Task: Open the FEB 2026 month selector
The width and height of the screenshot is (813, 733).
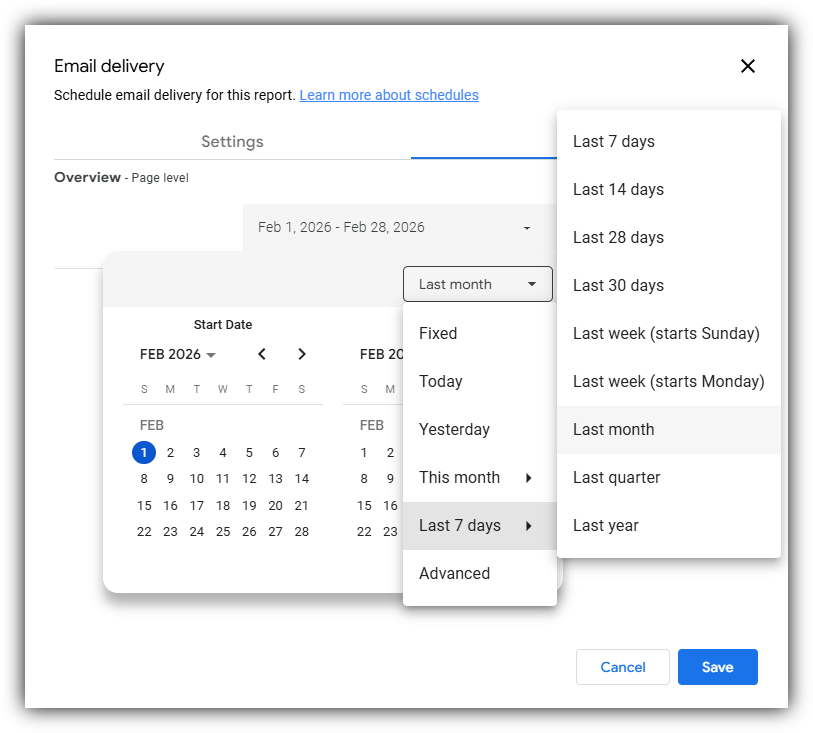Action: pyautogui.click(x=178, y=354)
